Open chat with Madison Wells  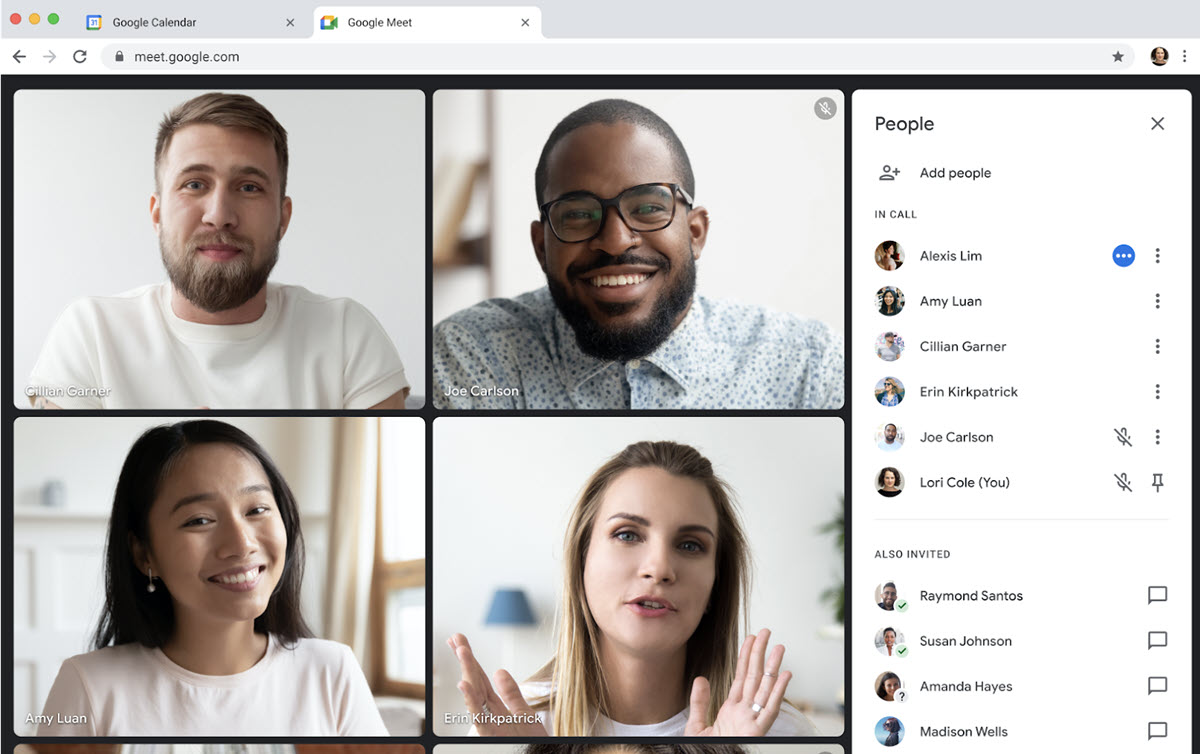[1157, 731]
